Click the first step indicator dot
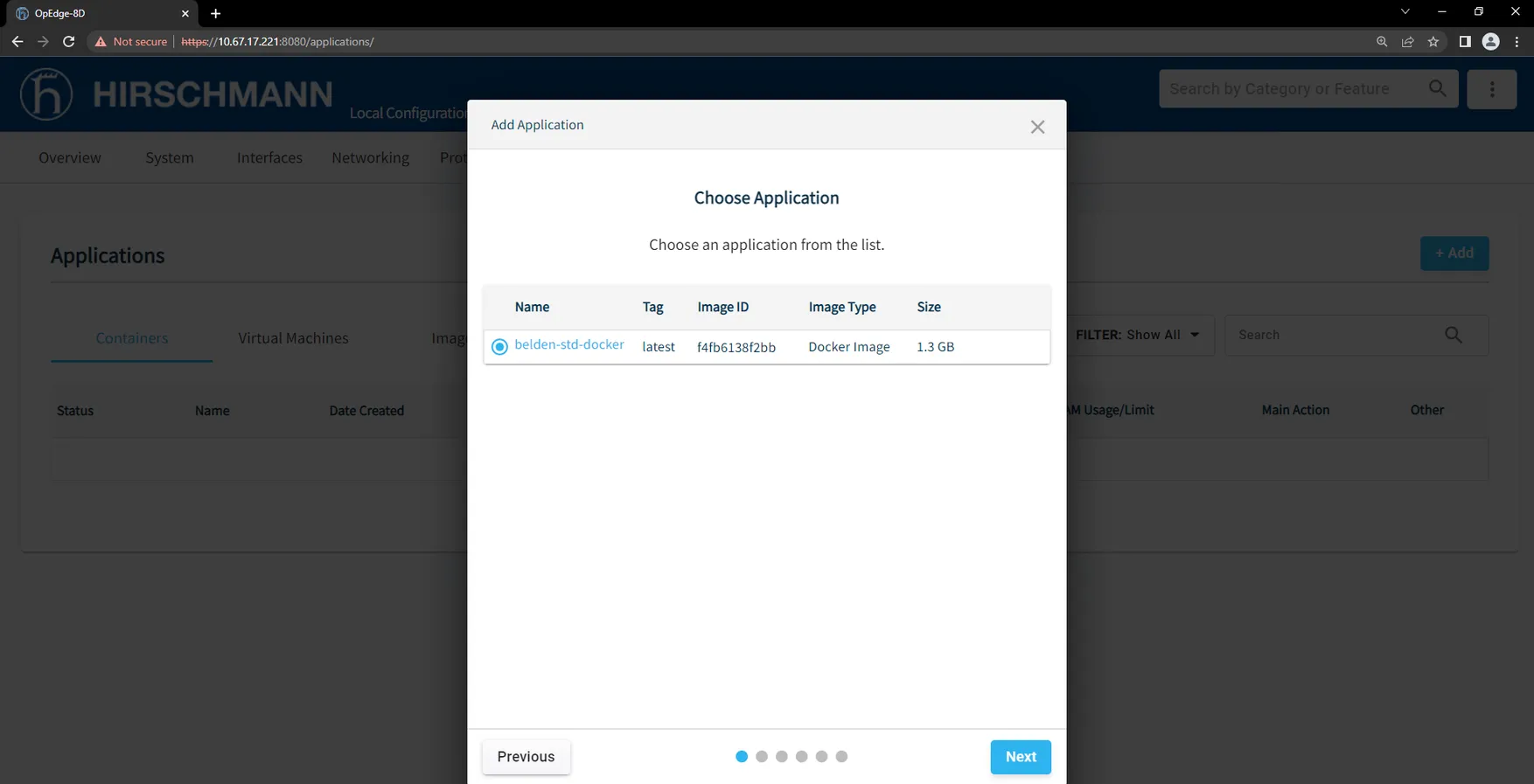This screenshot has width=1534, height=784. point(742,757)
